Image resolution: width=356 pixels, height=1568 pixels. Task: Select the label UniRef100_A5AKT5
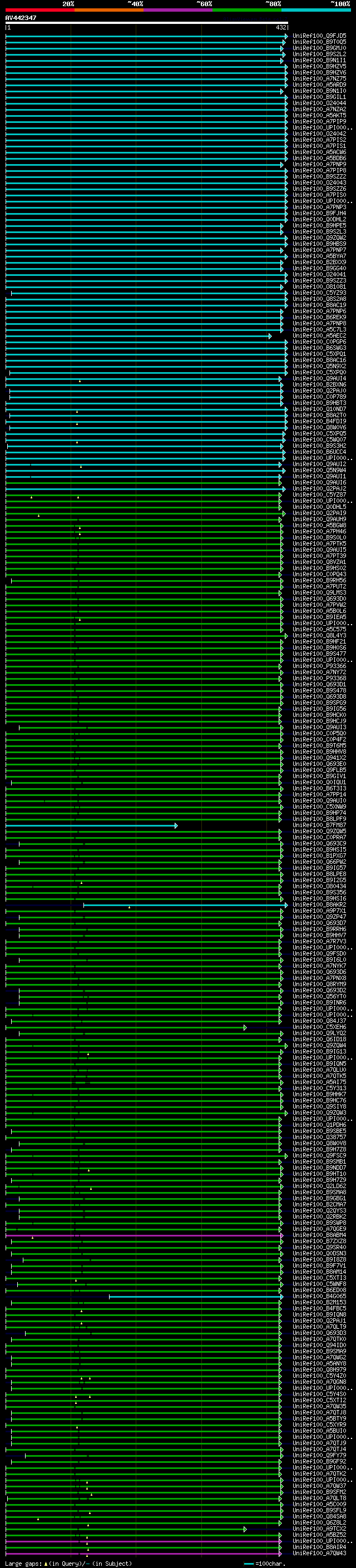click(x=319, y=115)
